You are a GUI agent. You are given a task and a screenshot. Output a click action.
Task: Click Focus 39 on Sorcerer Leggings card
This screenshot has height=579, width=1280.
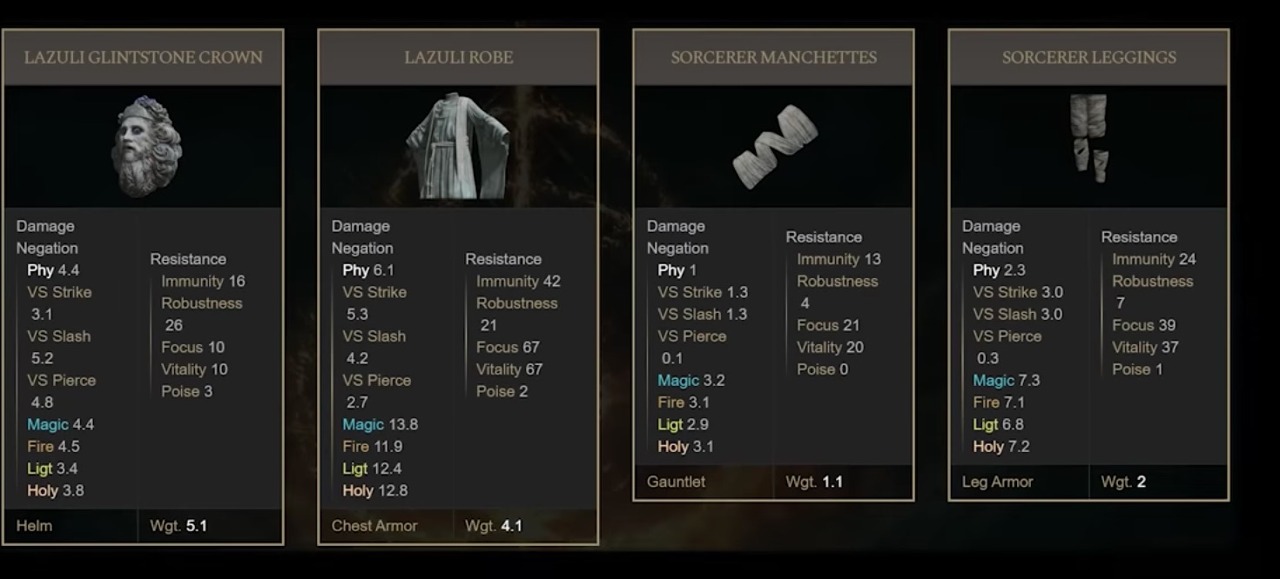pos(1144,325)
